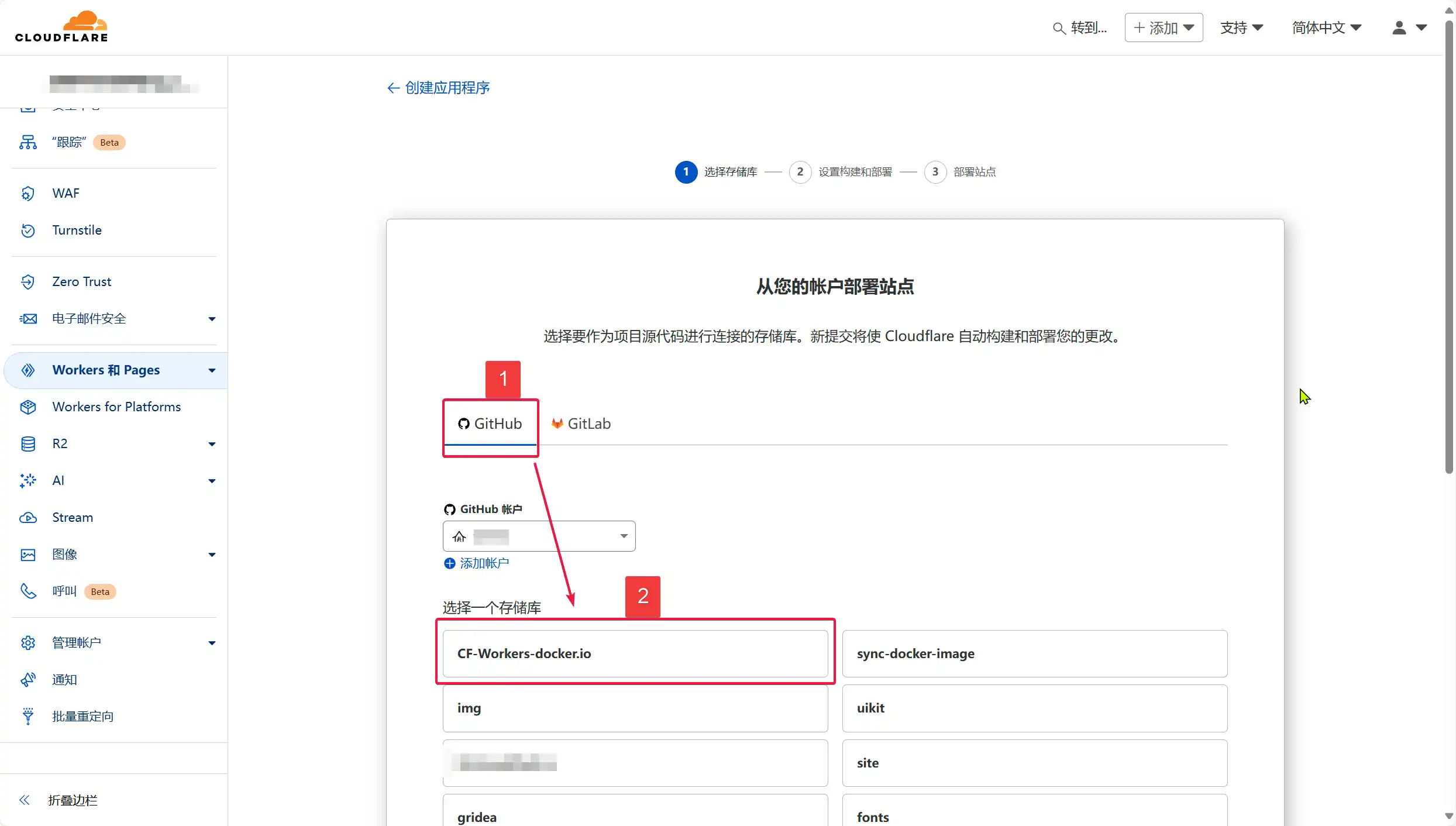Expand the R2 sidebar section
This screenshot has width=1456, height=826.
pos(212,444)
